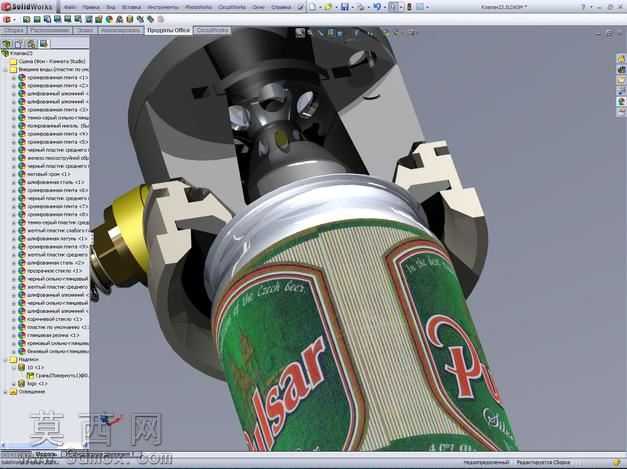Select the глянцевая резина <1> tree item
The width and height of the screenshot is (627, 469).
53,335
